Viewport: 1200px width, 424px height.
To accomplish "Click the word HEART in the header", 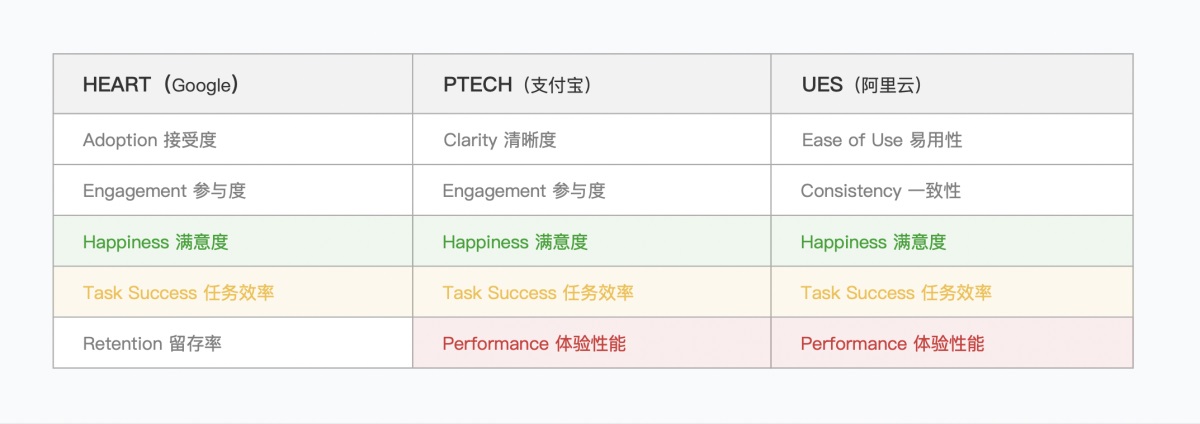I will [115, 85].
